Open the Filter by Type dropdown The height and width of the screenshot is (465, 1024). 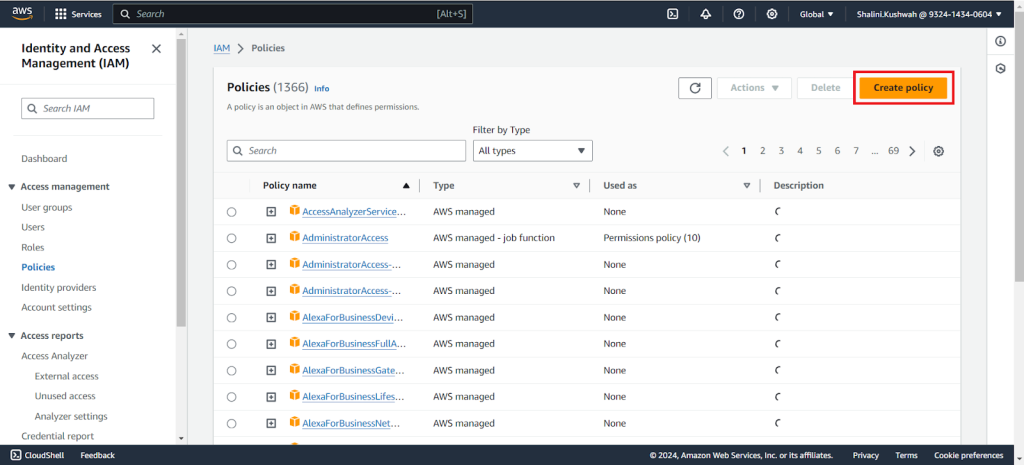tap(532, 151)
